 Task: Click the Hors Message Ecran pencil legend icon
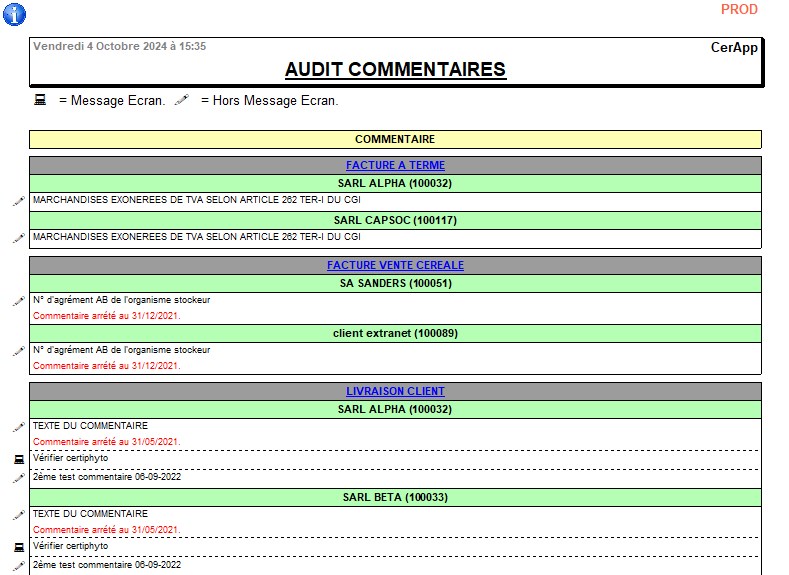point(181,100)
